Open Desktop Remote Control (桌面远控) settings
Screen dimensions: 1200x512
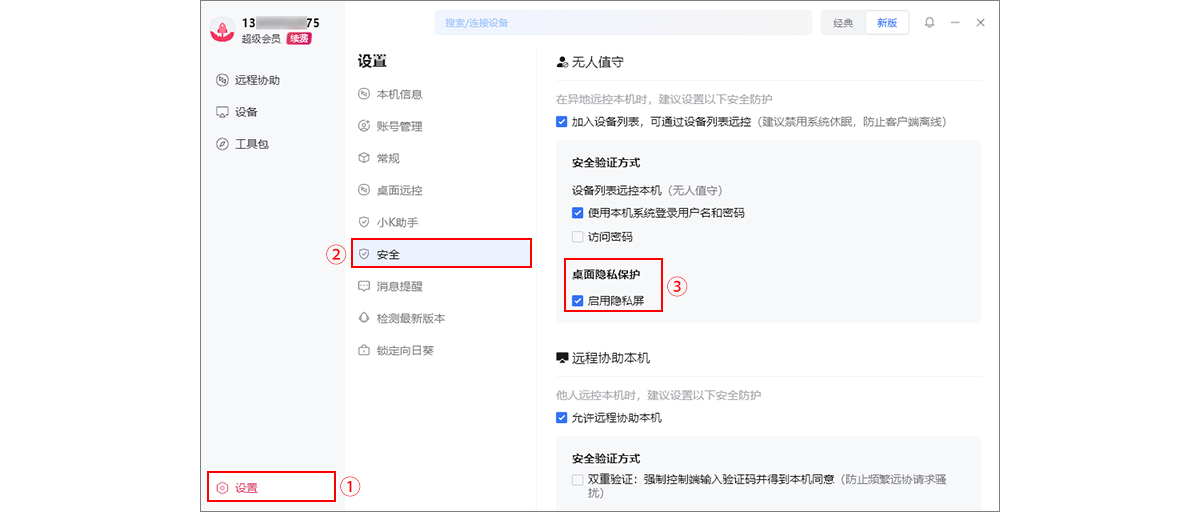click(399, 190)
